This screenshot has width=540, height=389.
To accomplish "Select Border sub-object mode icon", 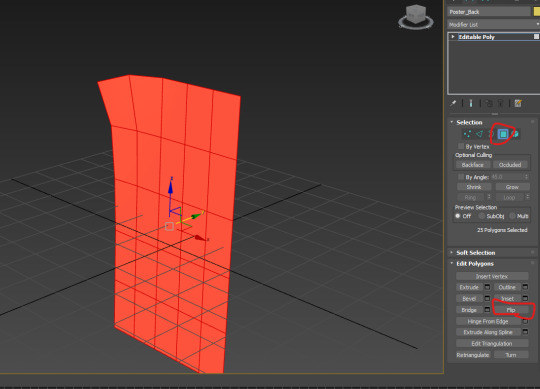I will 491,134.
